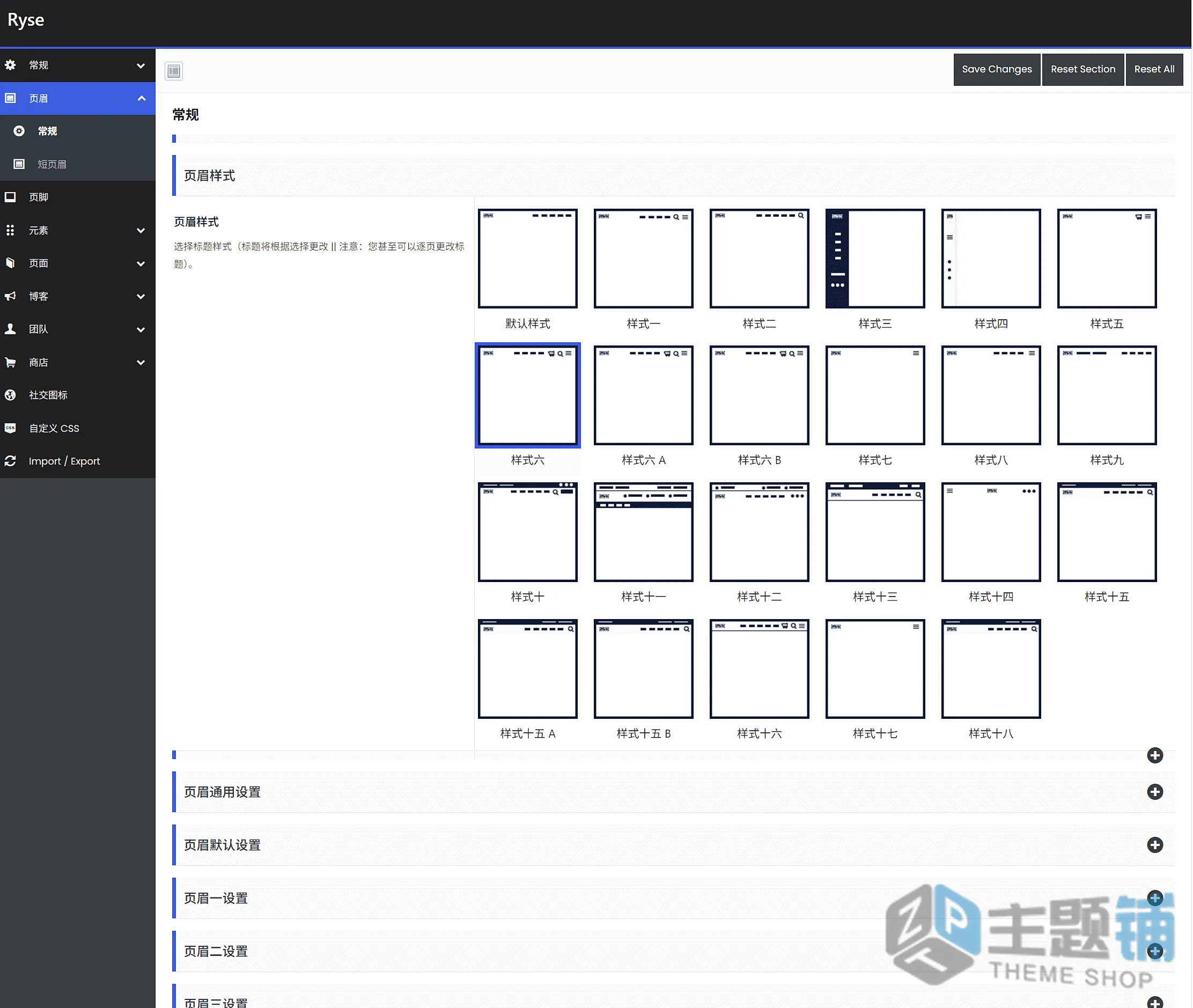Choose the 样式十 header thumbnail
This screenshot has width=1193, height=1008.
[527, 532]
